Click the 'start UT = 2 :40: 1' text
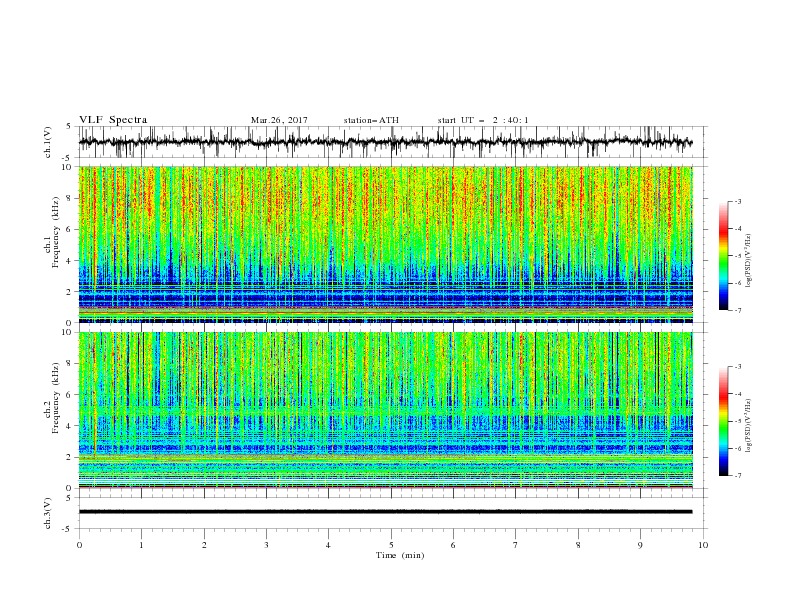This screenshot has width=792, height=612. [483, 120]
